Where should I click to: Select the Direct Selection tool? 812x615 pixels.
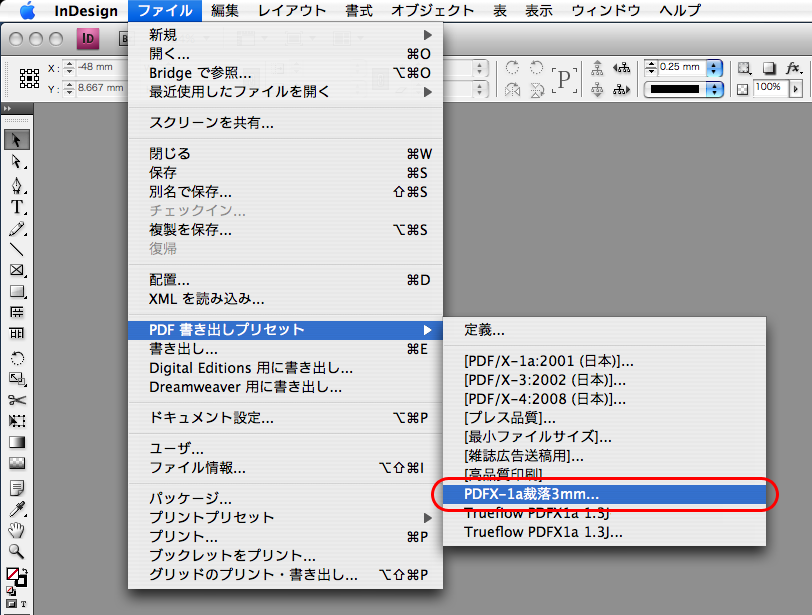click(x=17, y=162)
